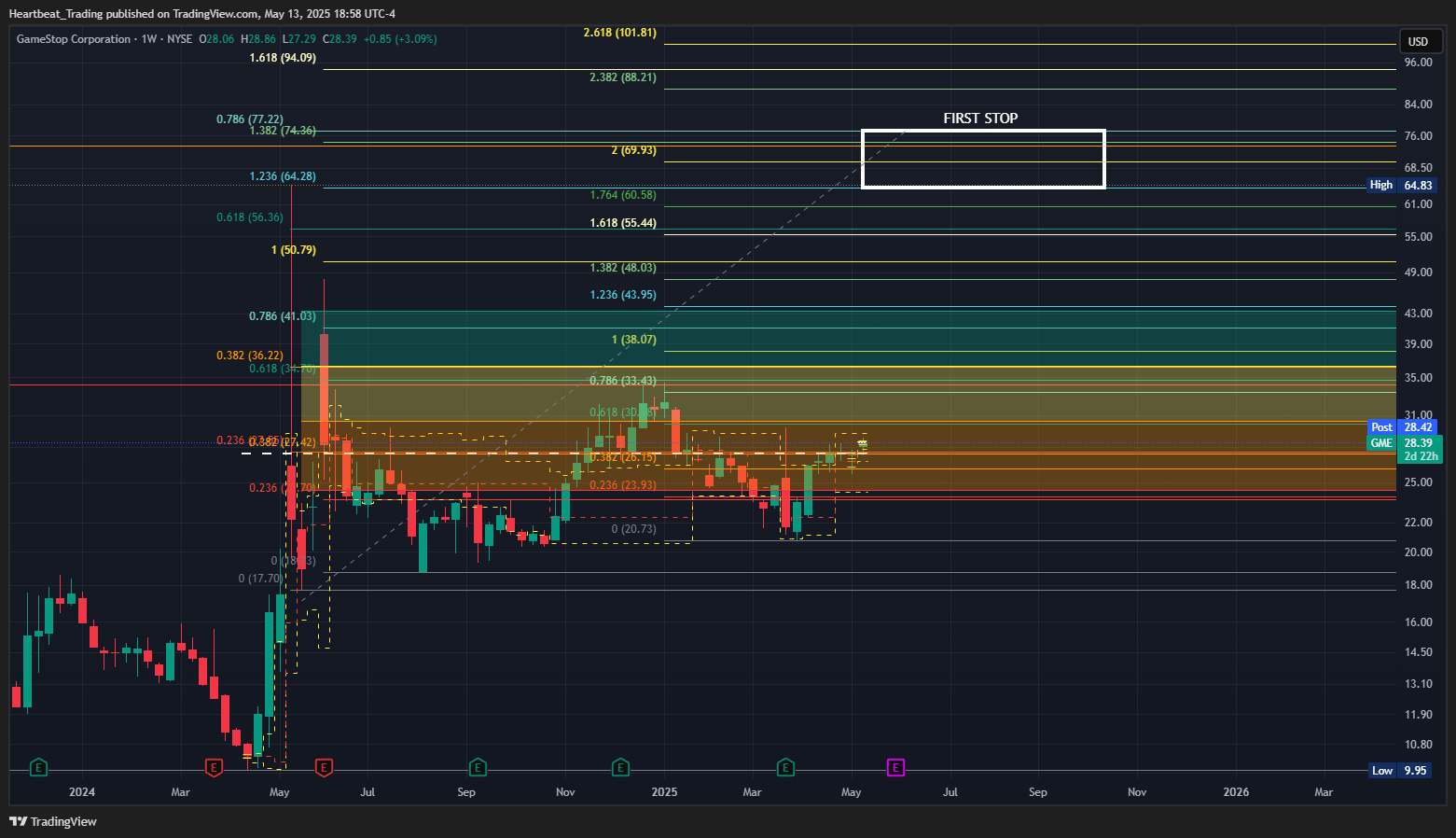1456x838 pixels.
Task: Click the purple upcoming earnings marker
Action: click(x=895, y=768)
